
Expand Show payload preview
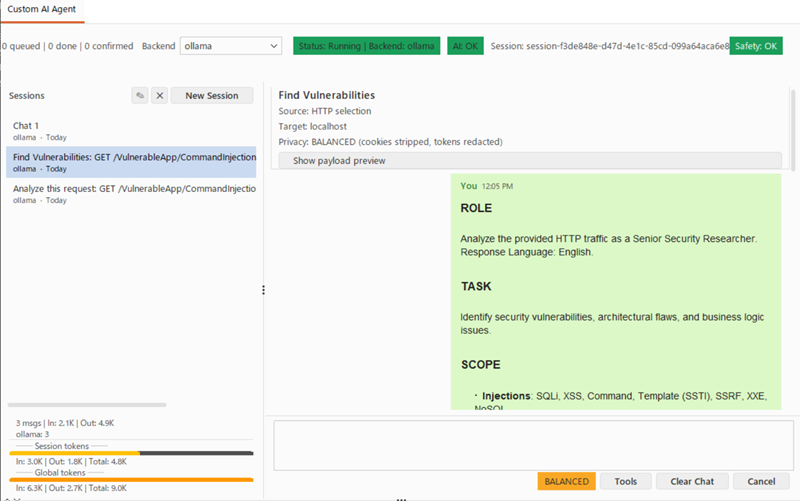coord(530,161)
